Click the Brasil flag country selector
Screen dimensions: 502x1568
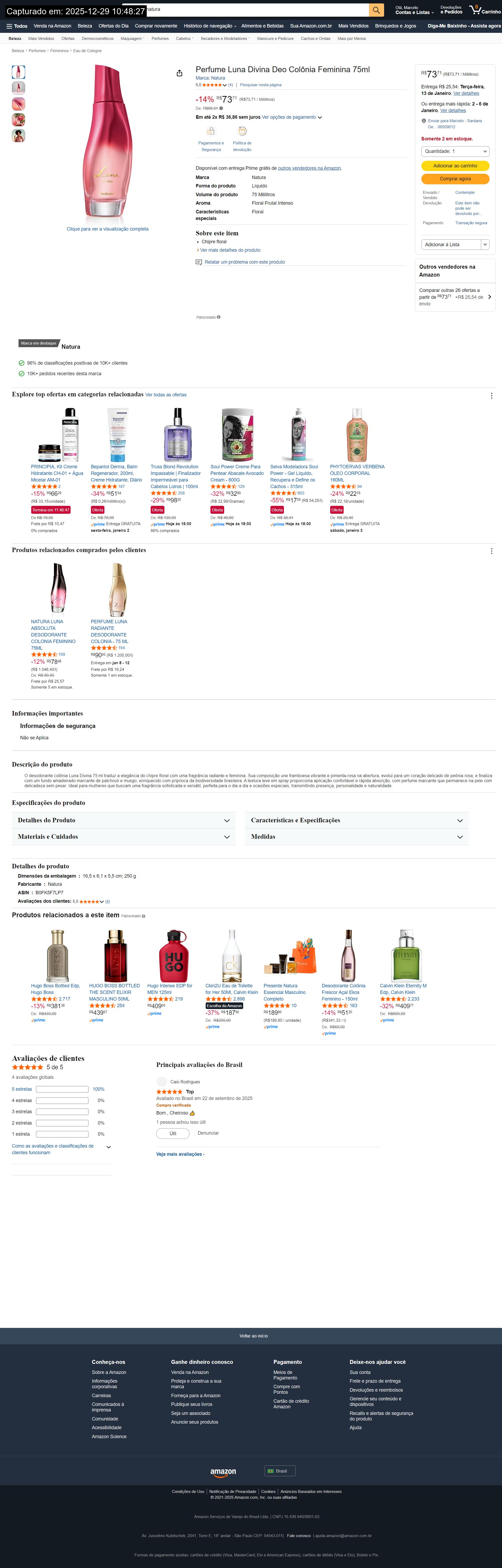tap(280, 1471)
